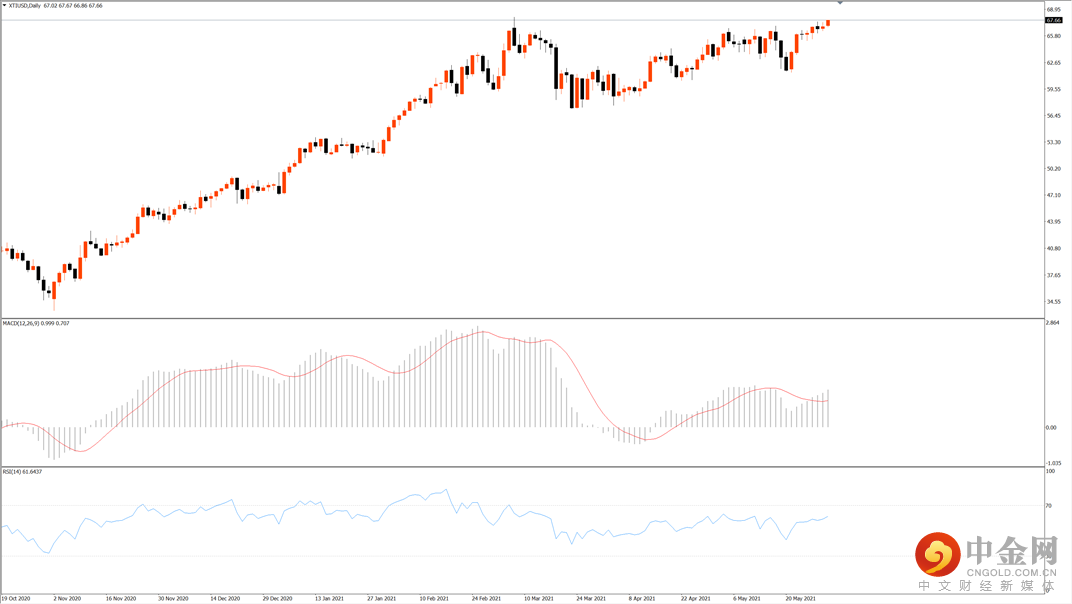The image size is (1072, 604).
Task: Click the 13 Jan 2021 date label
Action: point(329,599)
